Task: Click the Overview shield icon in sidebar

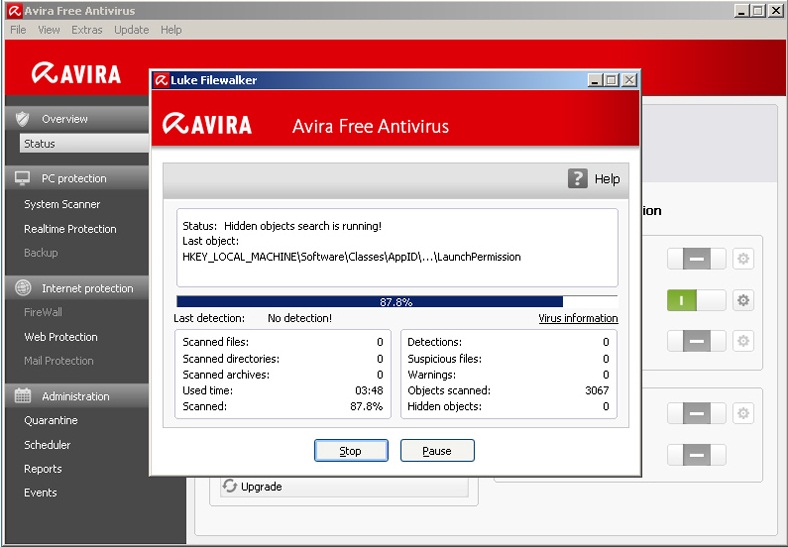Action: click(22, 119)
